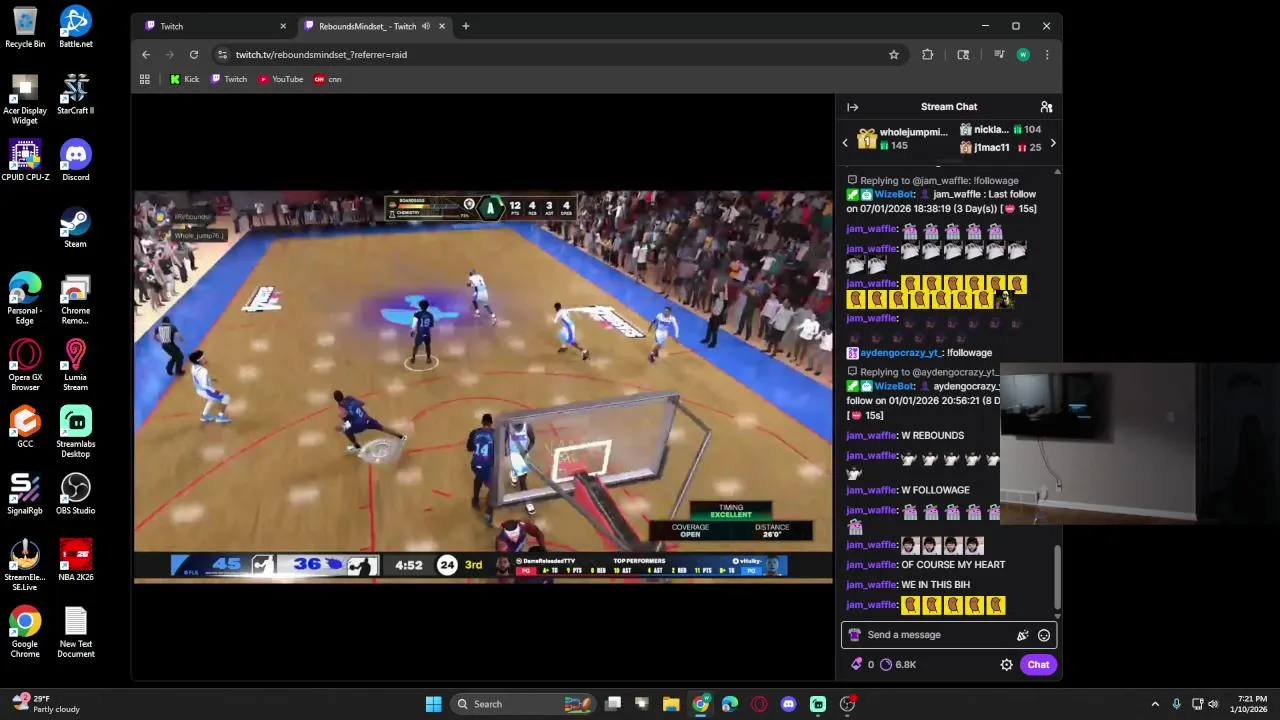Click the WizeBot name replying to jam_waffle
This screenshot has width=1280, height=720.
point(894,194)
